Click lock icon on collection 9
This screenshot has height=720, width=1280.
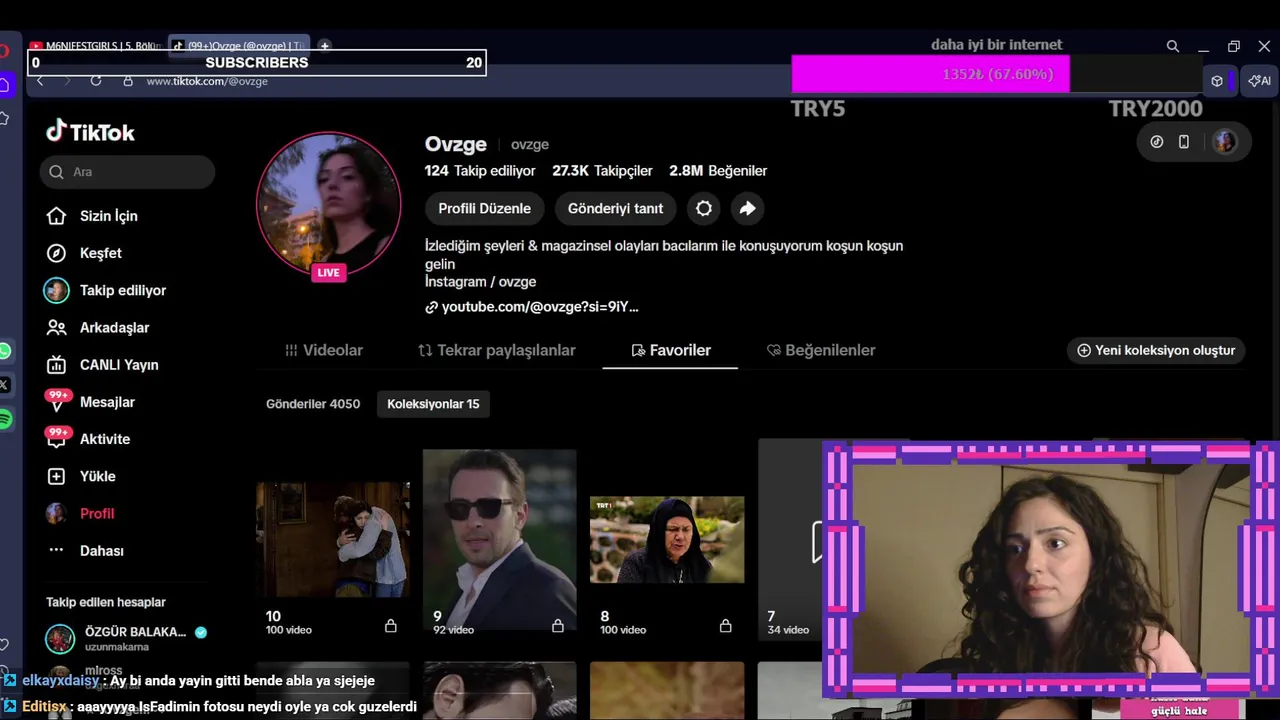(x=558, y=625)
